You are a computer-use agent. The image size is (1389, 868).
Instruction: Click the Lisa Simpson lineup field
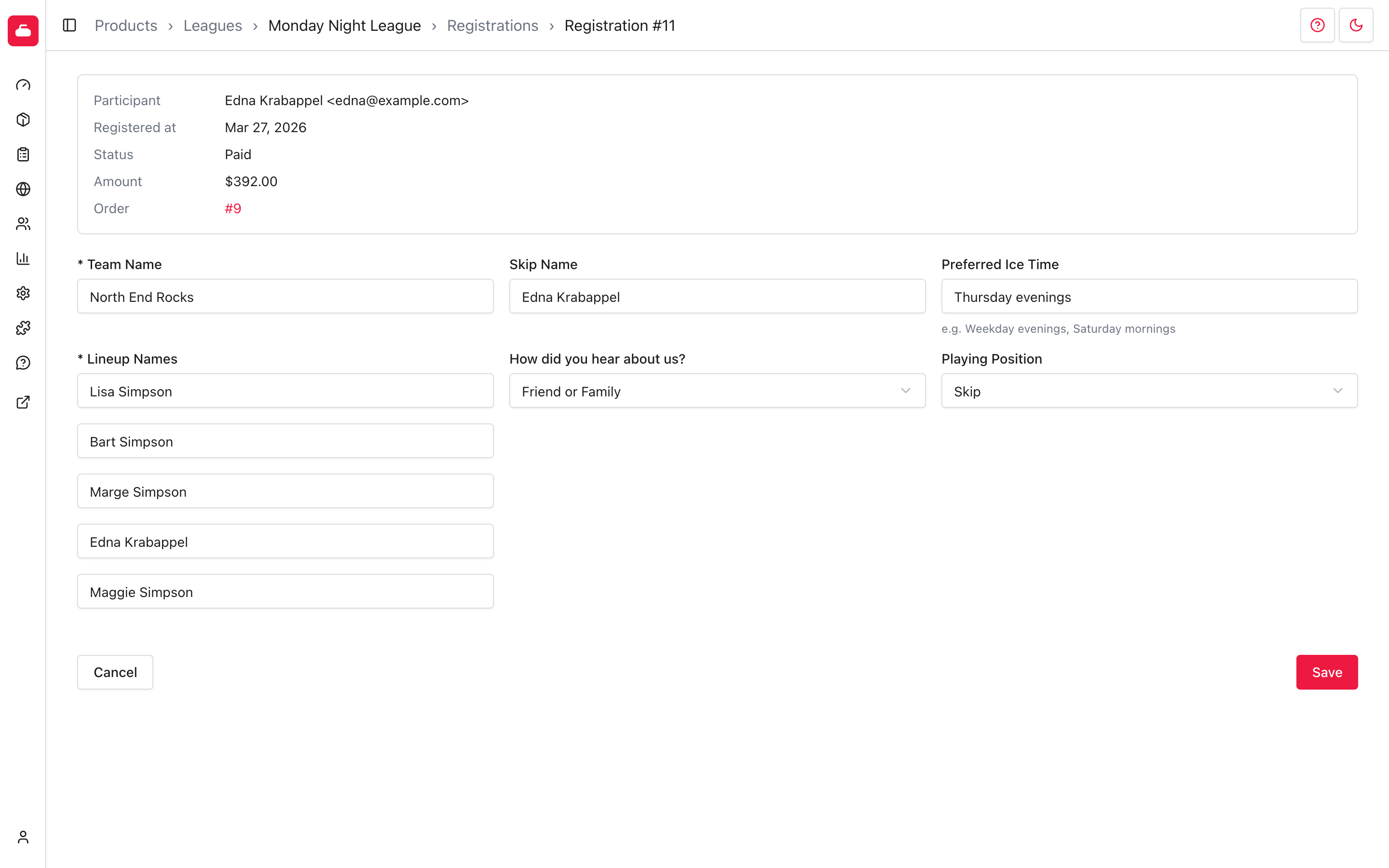tap(285, 391)
